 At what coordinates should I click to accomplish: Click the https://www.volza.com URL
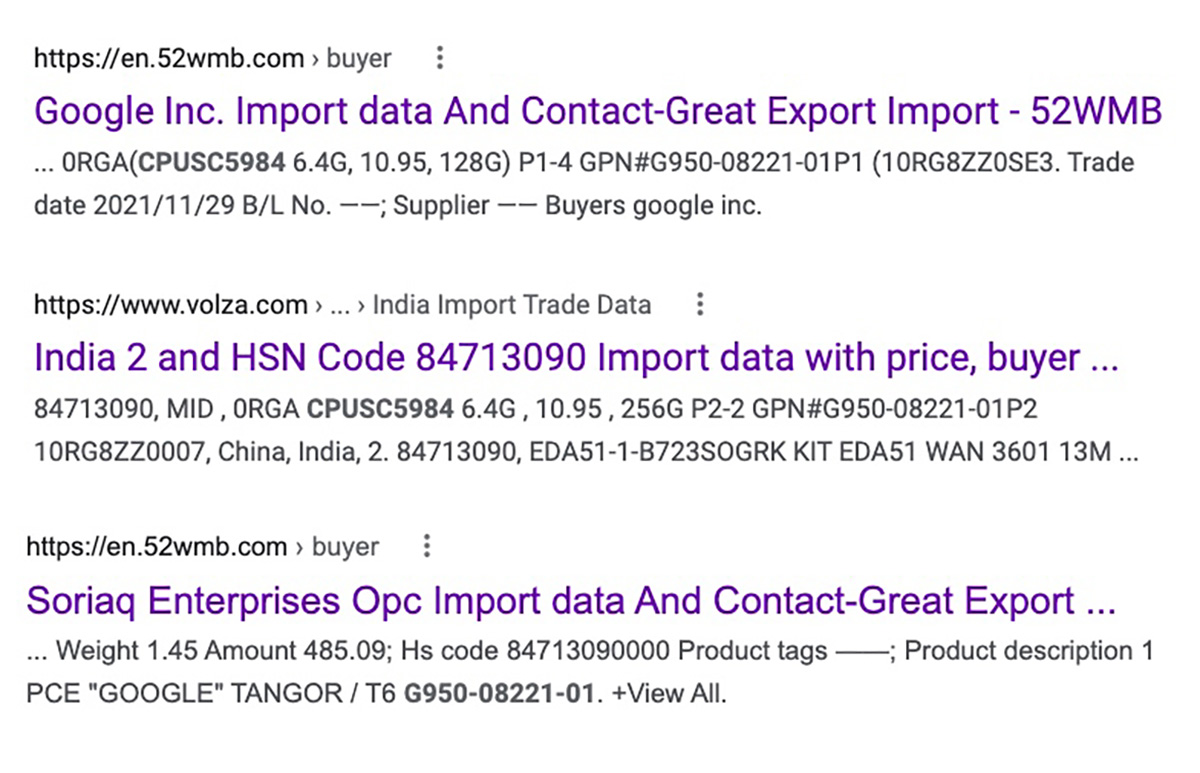point(170,304)
